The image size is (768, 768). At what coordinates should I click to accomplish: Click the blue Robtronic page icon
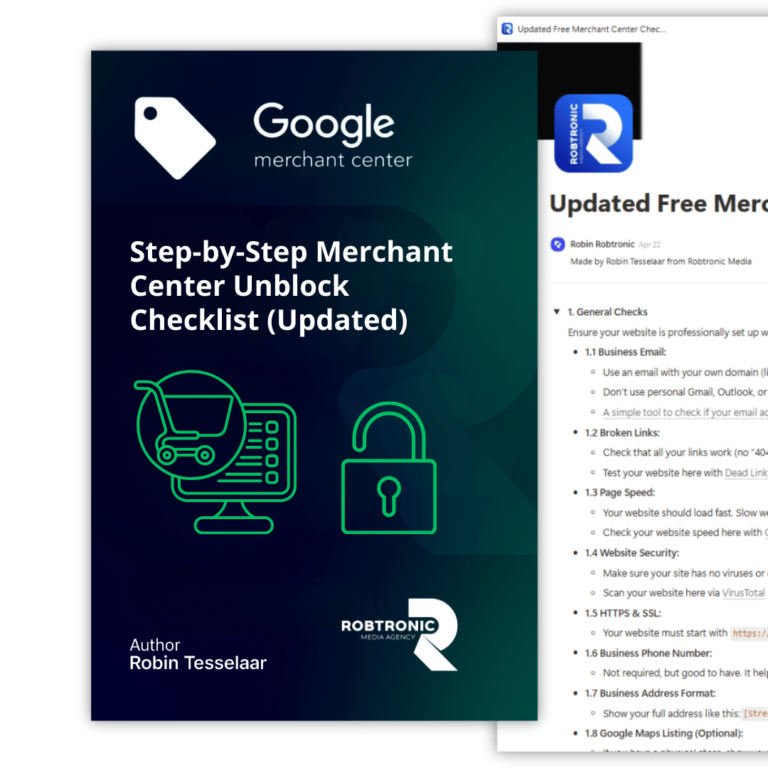tap(593, 134)
